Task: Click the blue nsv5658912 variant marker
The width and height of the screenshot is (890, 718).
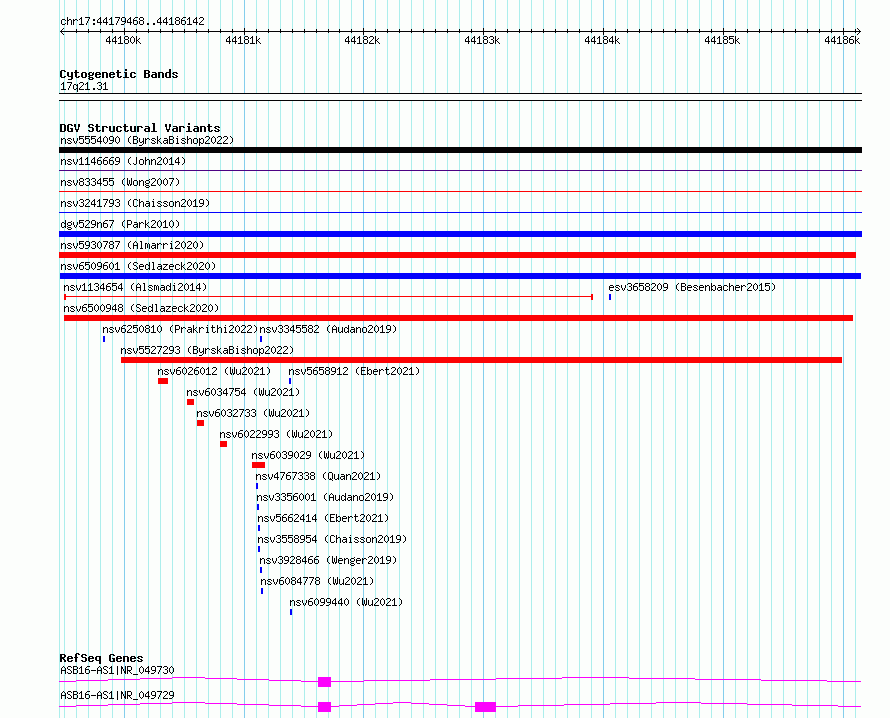Action: click(290, 381)
